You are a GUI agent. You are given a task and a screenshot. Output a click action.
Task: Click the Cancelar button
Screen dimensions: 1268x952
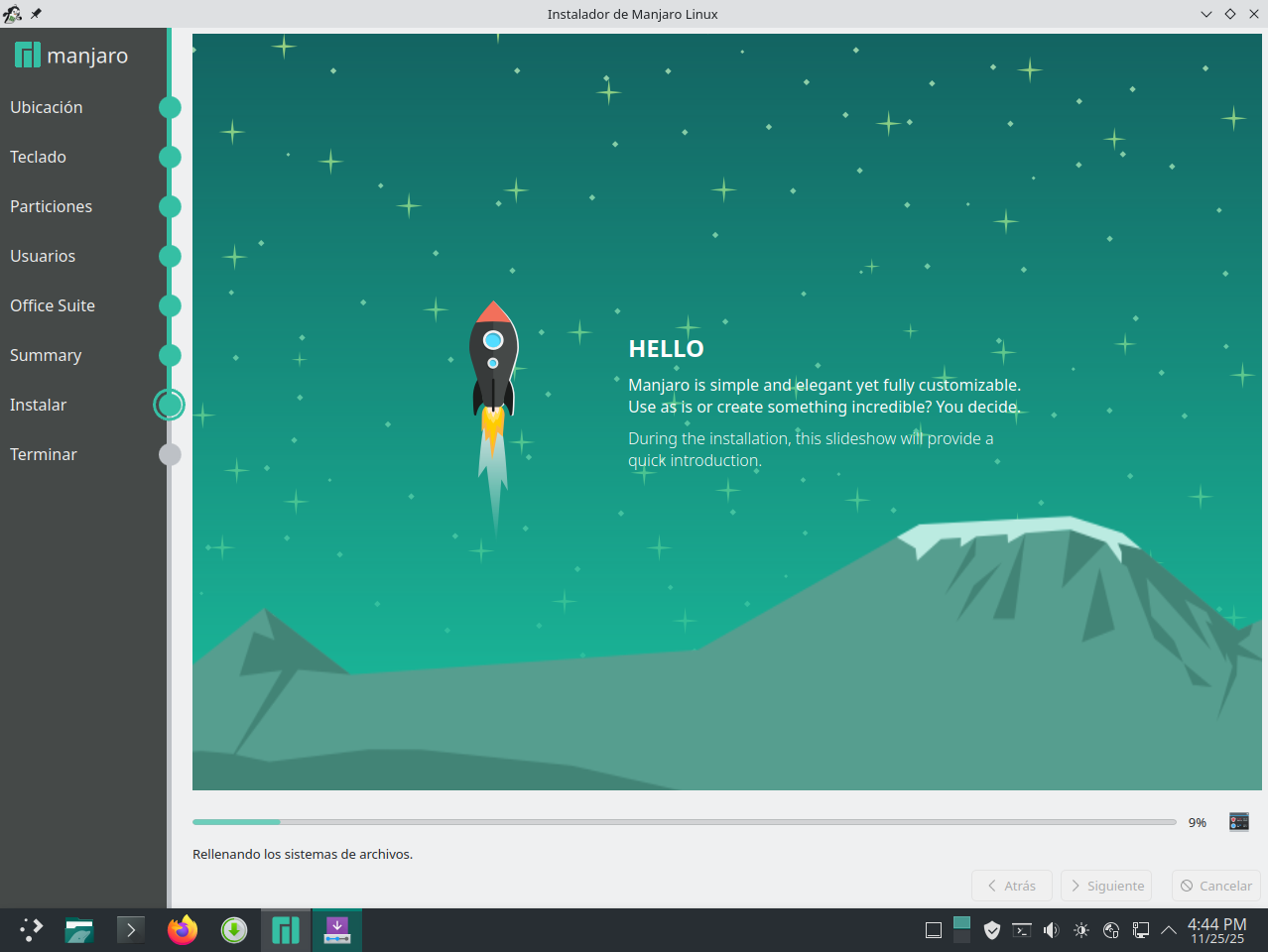[x=1215, y=886]
